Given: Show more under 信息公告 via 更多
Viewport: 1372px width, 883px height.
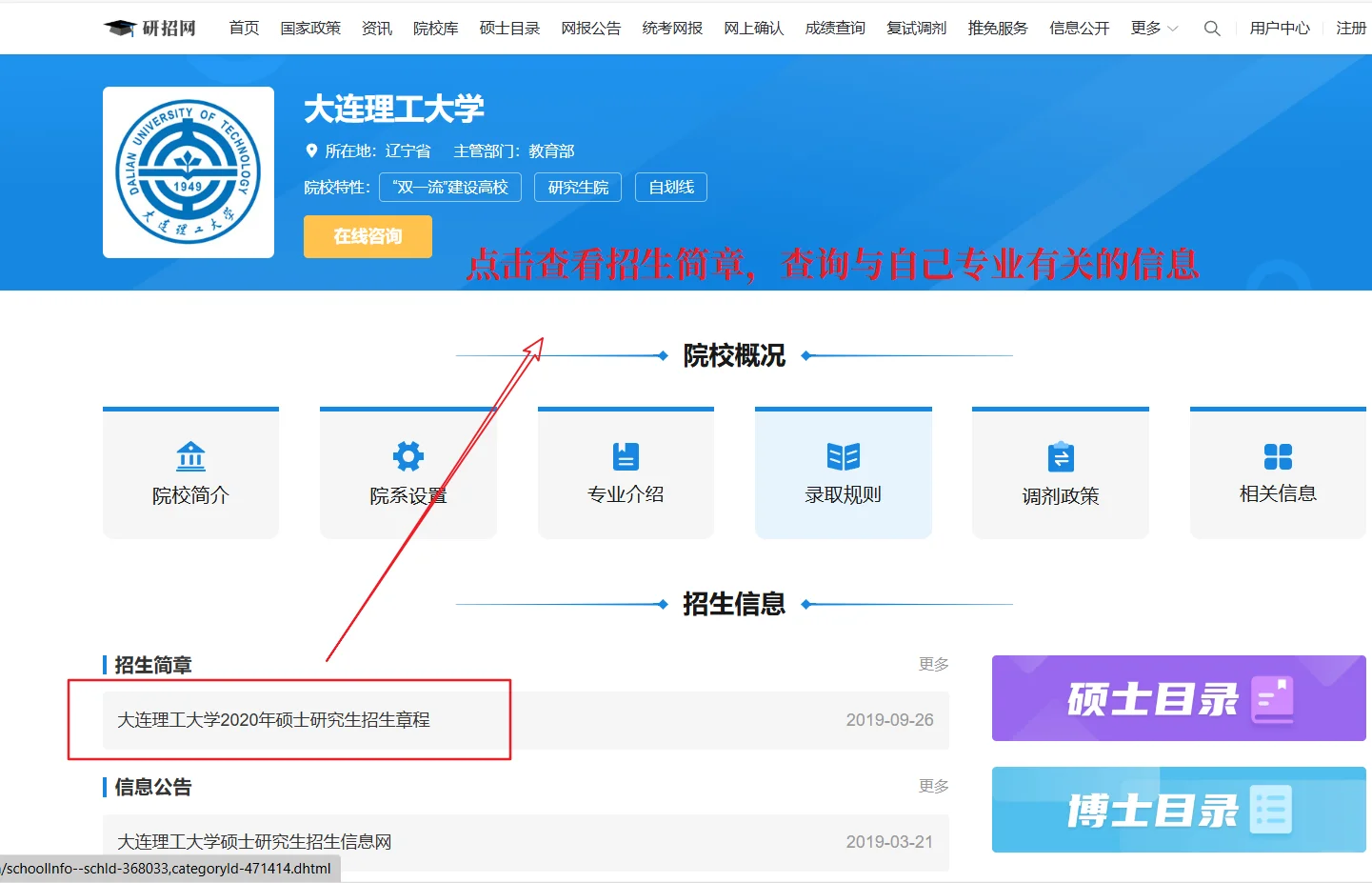Looking at the screenshot, I should 933,786.
